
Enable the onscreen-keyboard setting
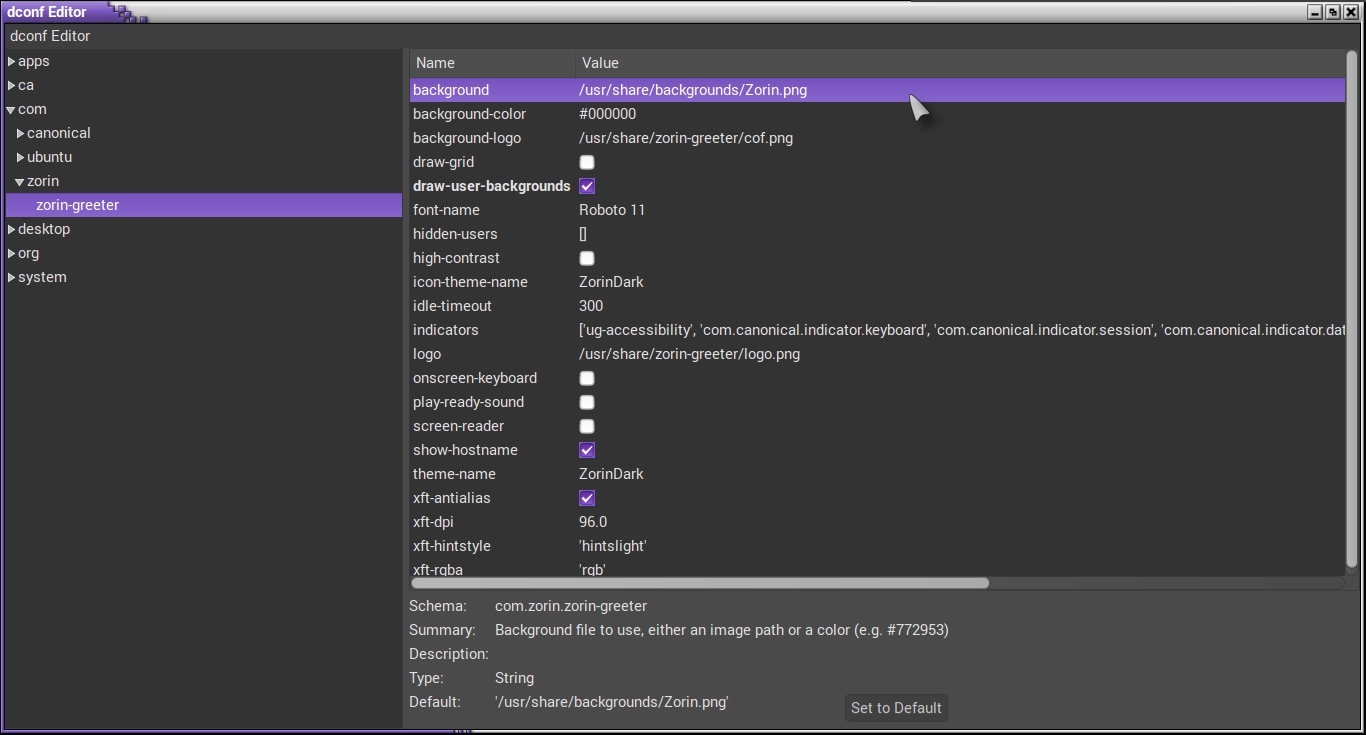pos(586,378)
